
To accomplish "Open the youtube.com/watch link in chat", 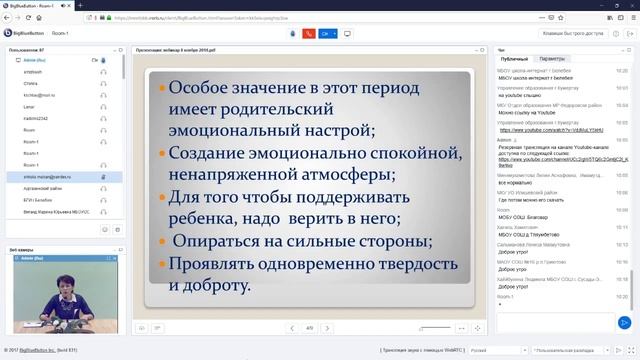I will 551,130.
